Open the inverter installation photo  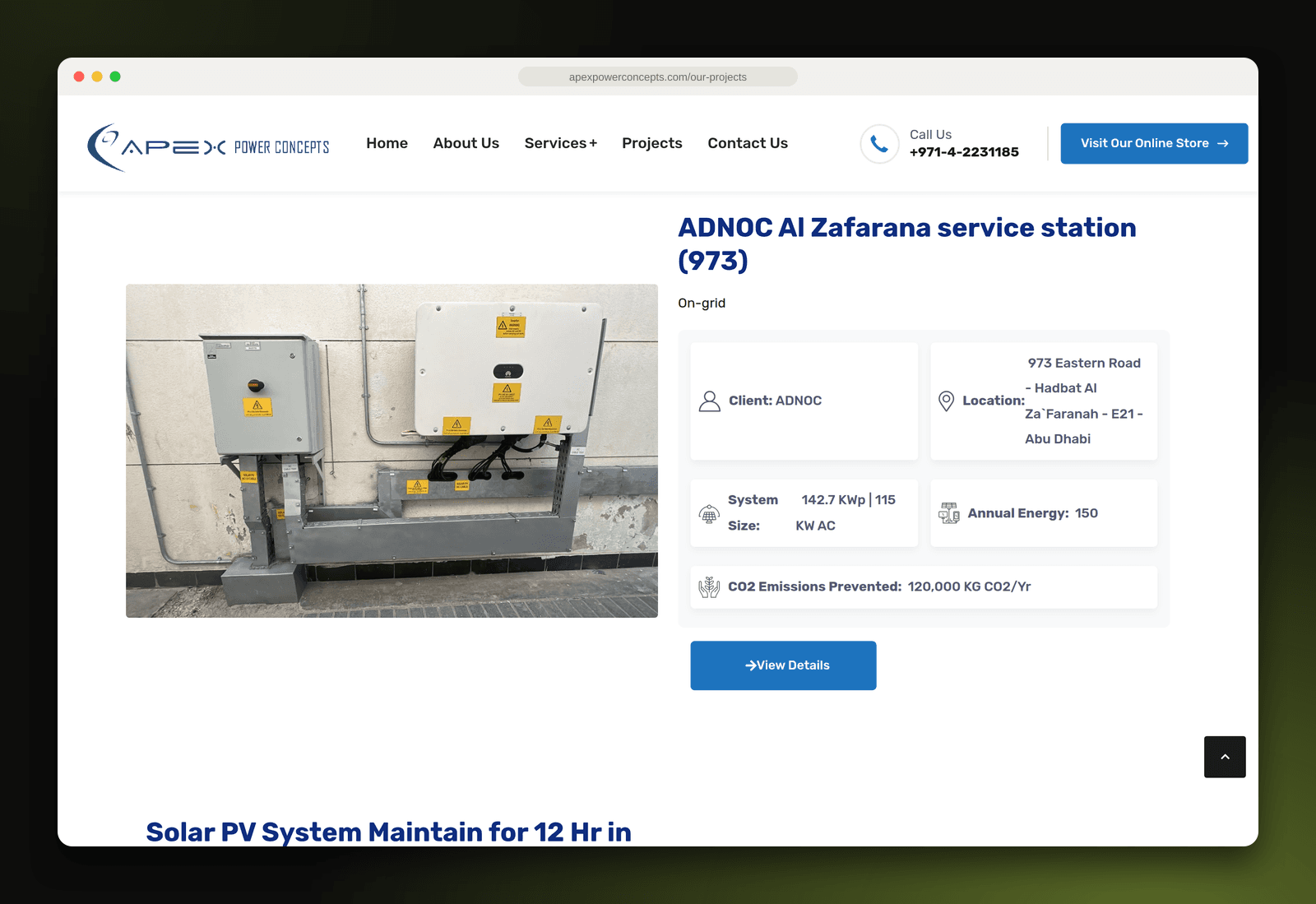click(392, 451)
